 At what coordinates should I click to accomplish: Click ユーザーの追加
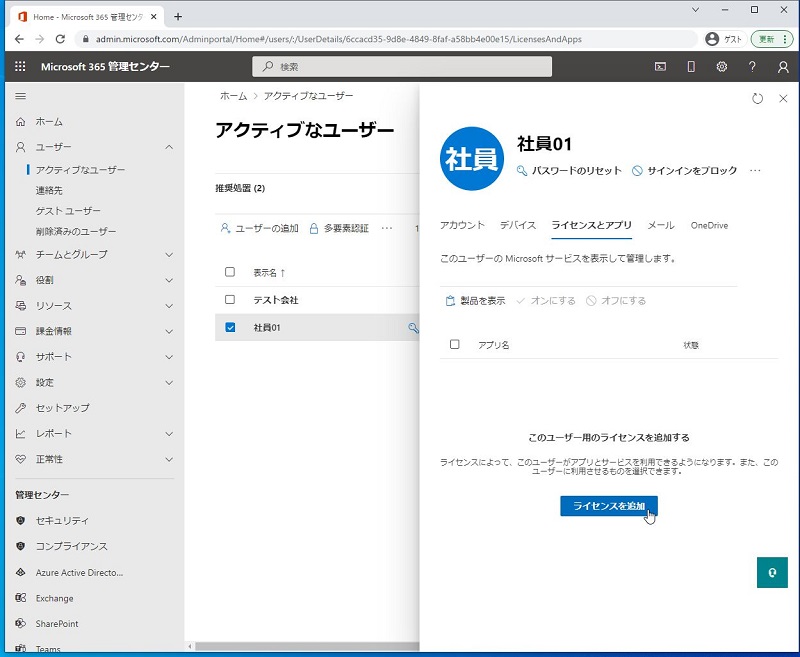tap(260, 228)
